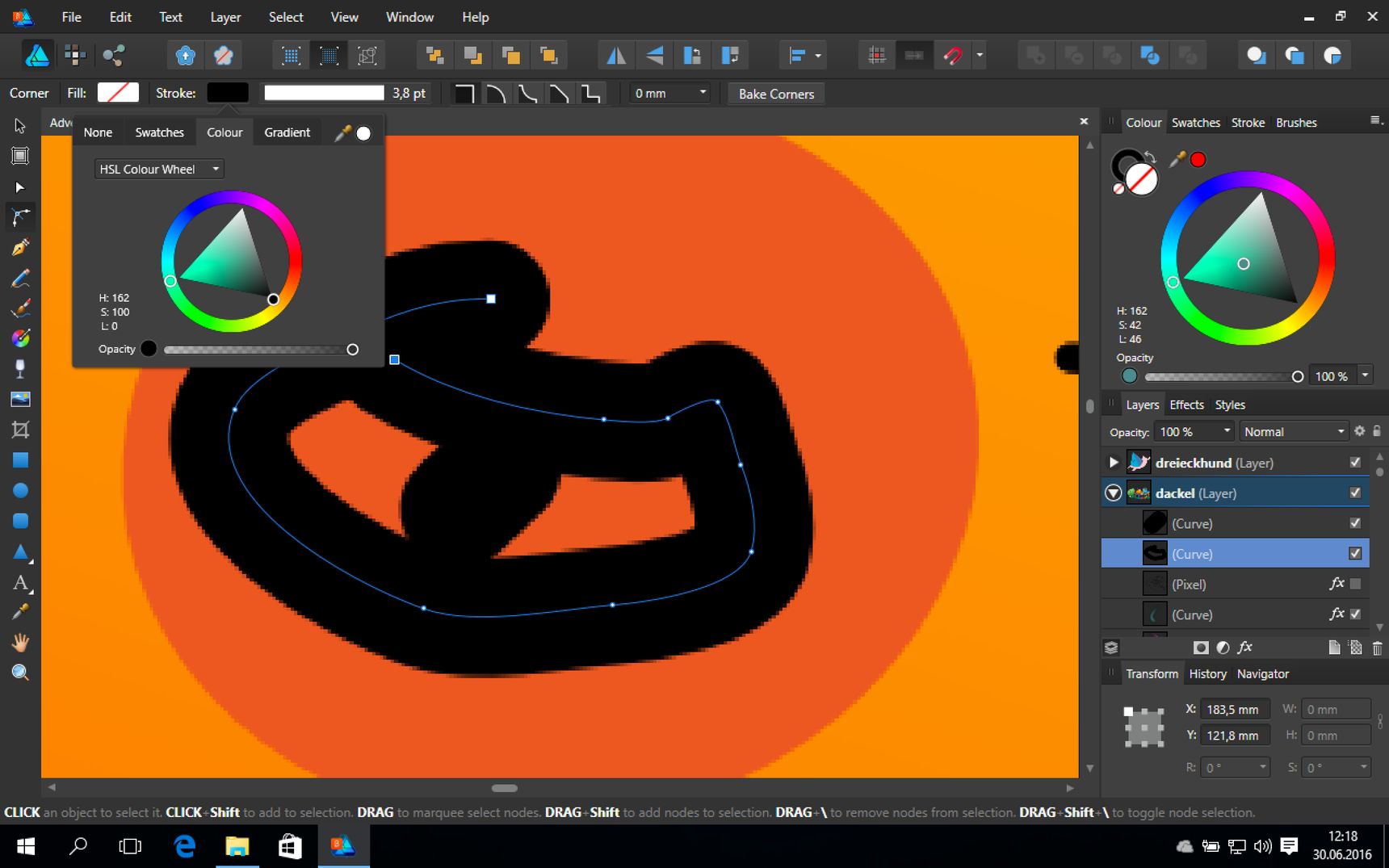This screenshot has height=868, width=1389.
Task: Select the Rounded Rectangle tool
Action: click(x=20, y=521)
